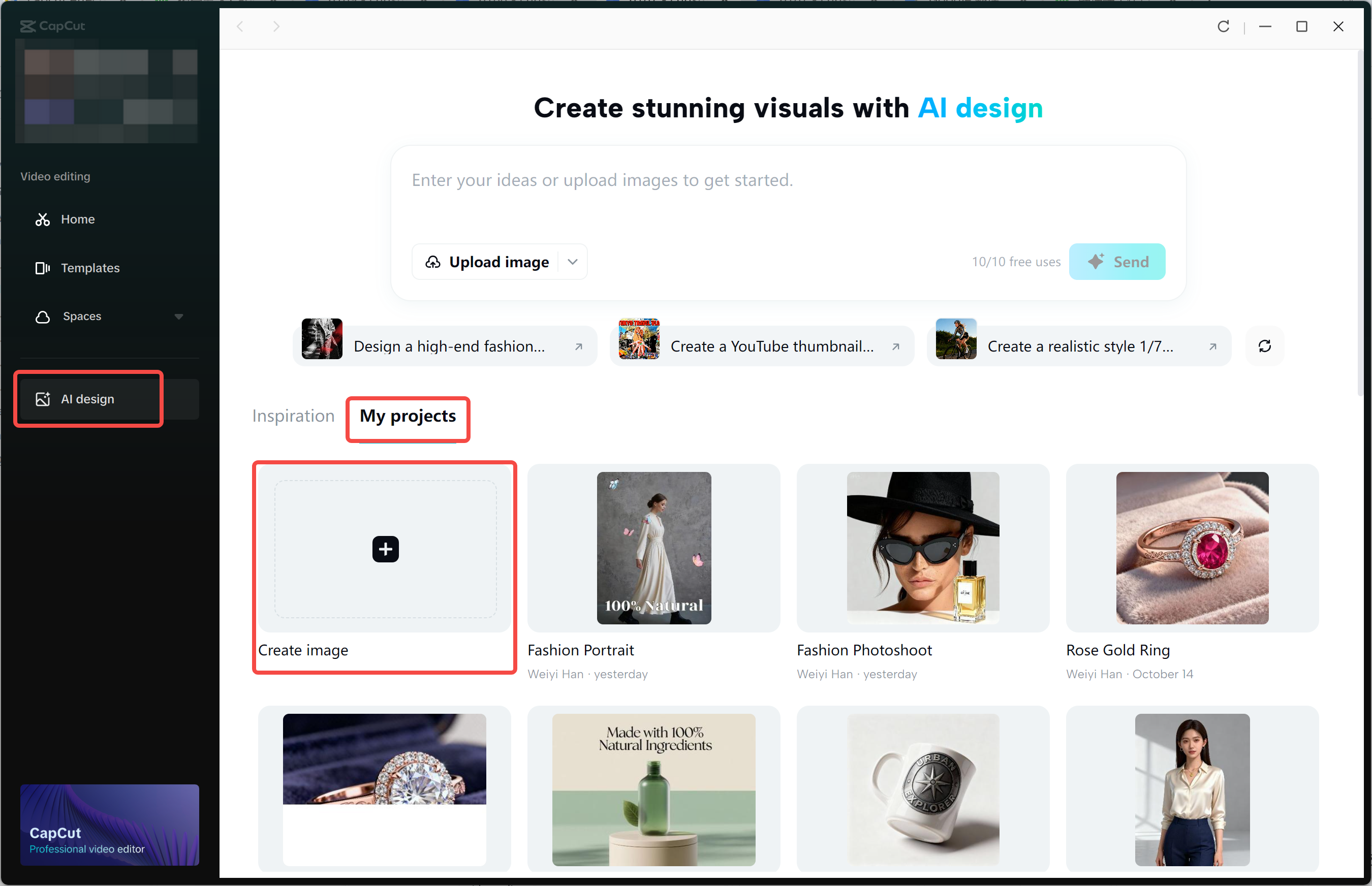Switch to the Inspiration tab
Viewport: 1372px width, 886px height.
pyautogui.click(x=293, y=416)
